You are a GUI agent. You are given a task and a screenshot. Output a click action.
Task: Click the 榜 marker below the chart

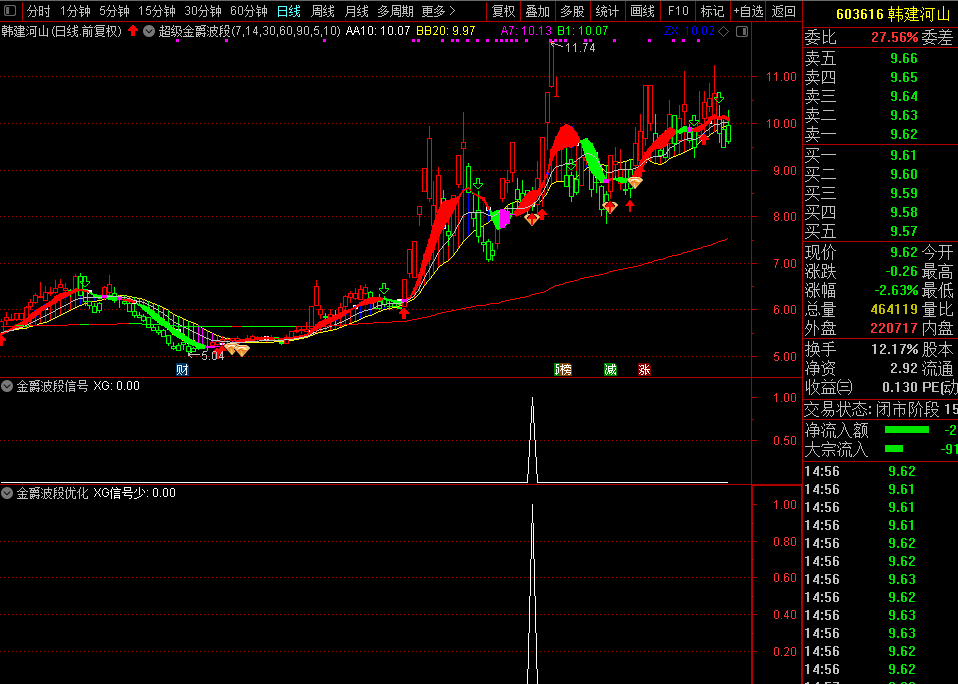(x=564, y=369)
